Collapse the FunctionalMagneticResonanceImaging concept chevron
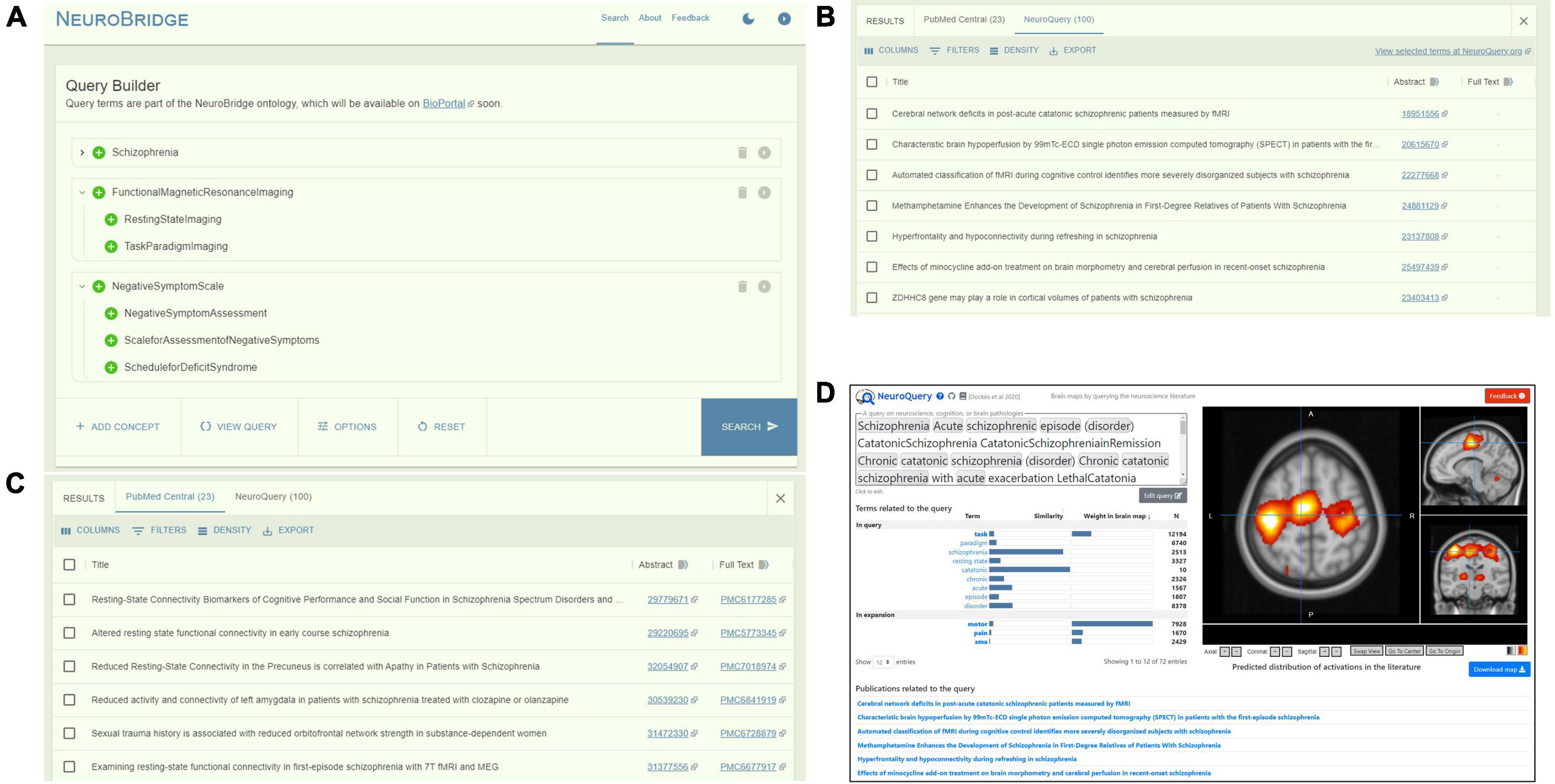The image size is (1555, 784). (82, 193)
